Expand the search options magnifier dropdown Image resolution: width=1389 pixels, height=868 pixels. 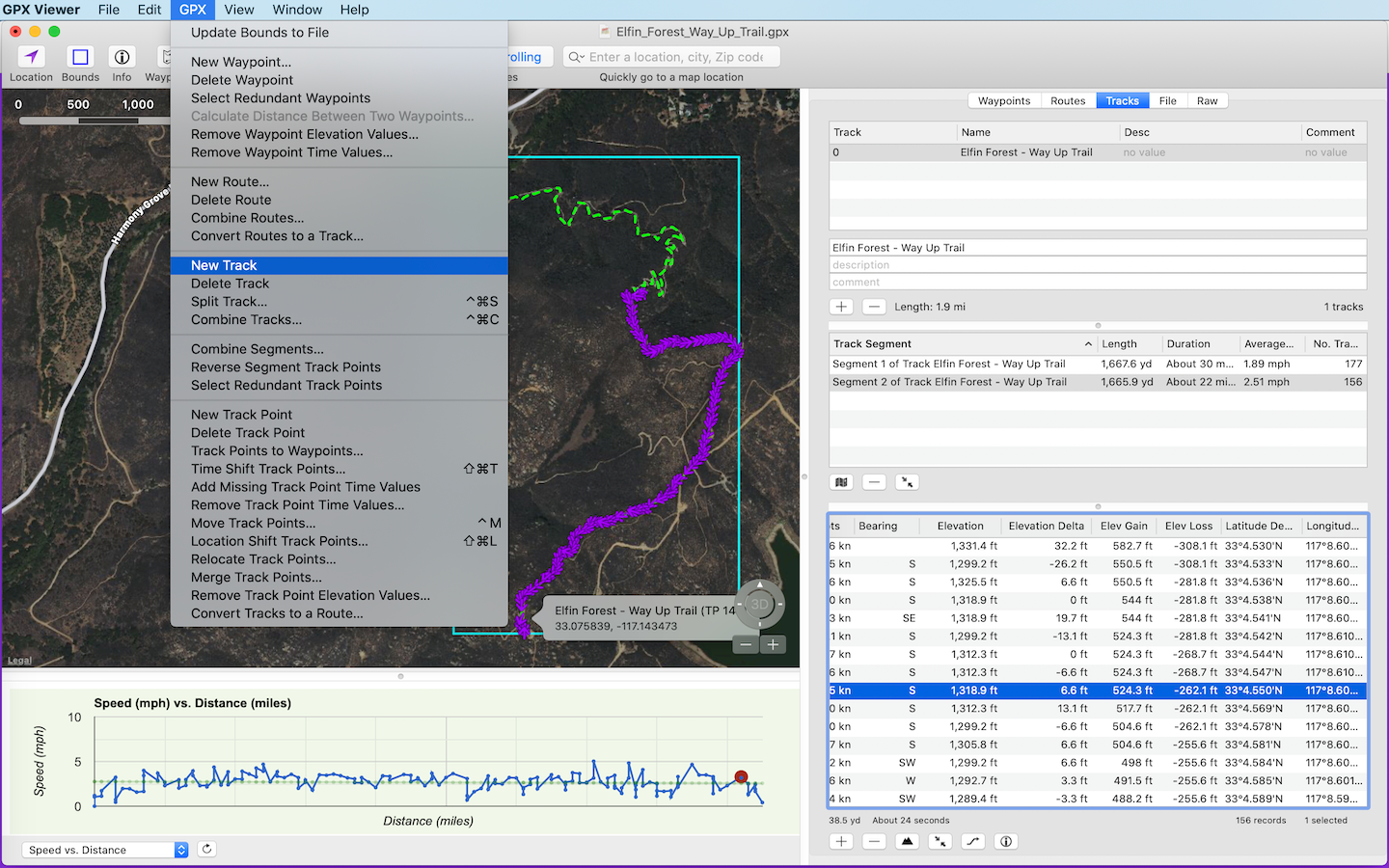576,58
